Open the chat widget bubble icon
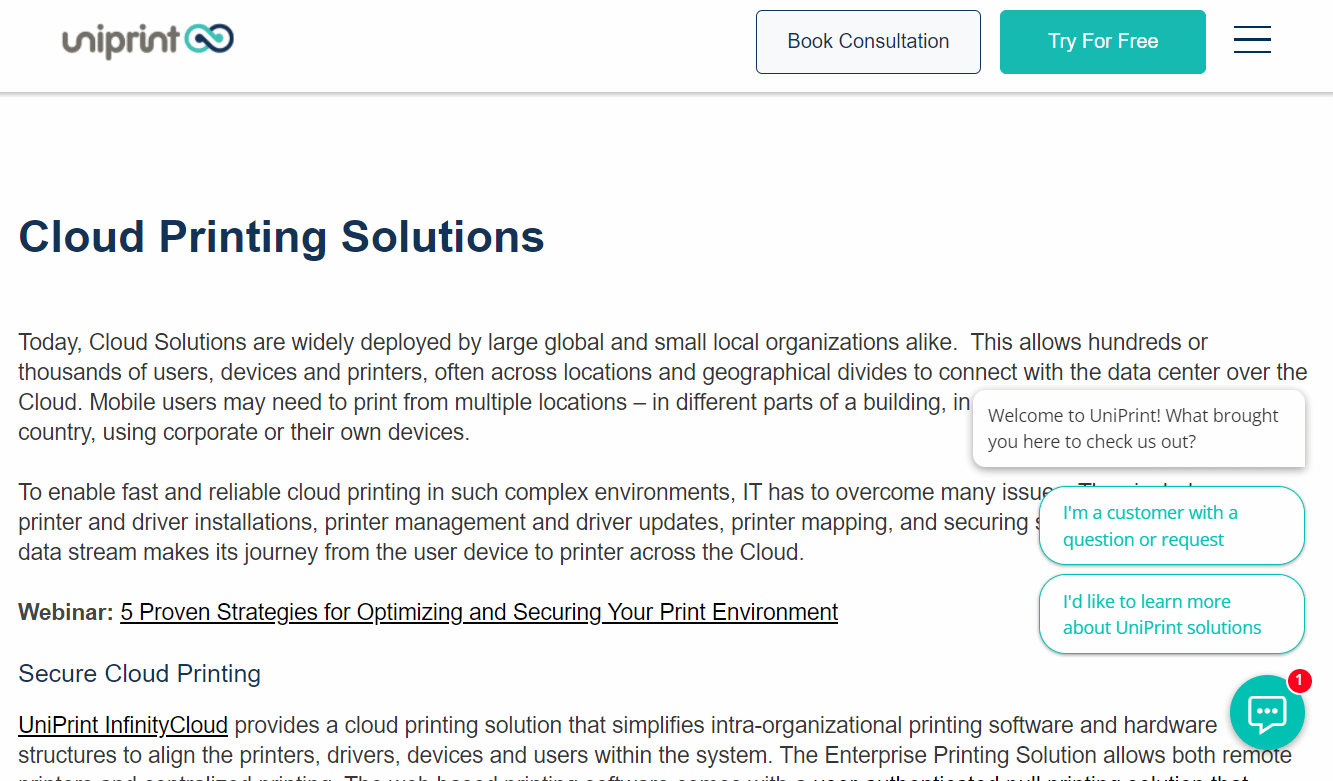The image size is (1333, 781). (x=1267, y=713)
